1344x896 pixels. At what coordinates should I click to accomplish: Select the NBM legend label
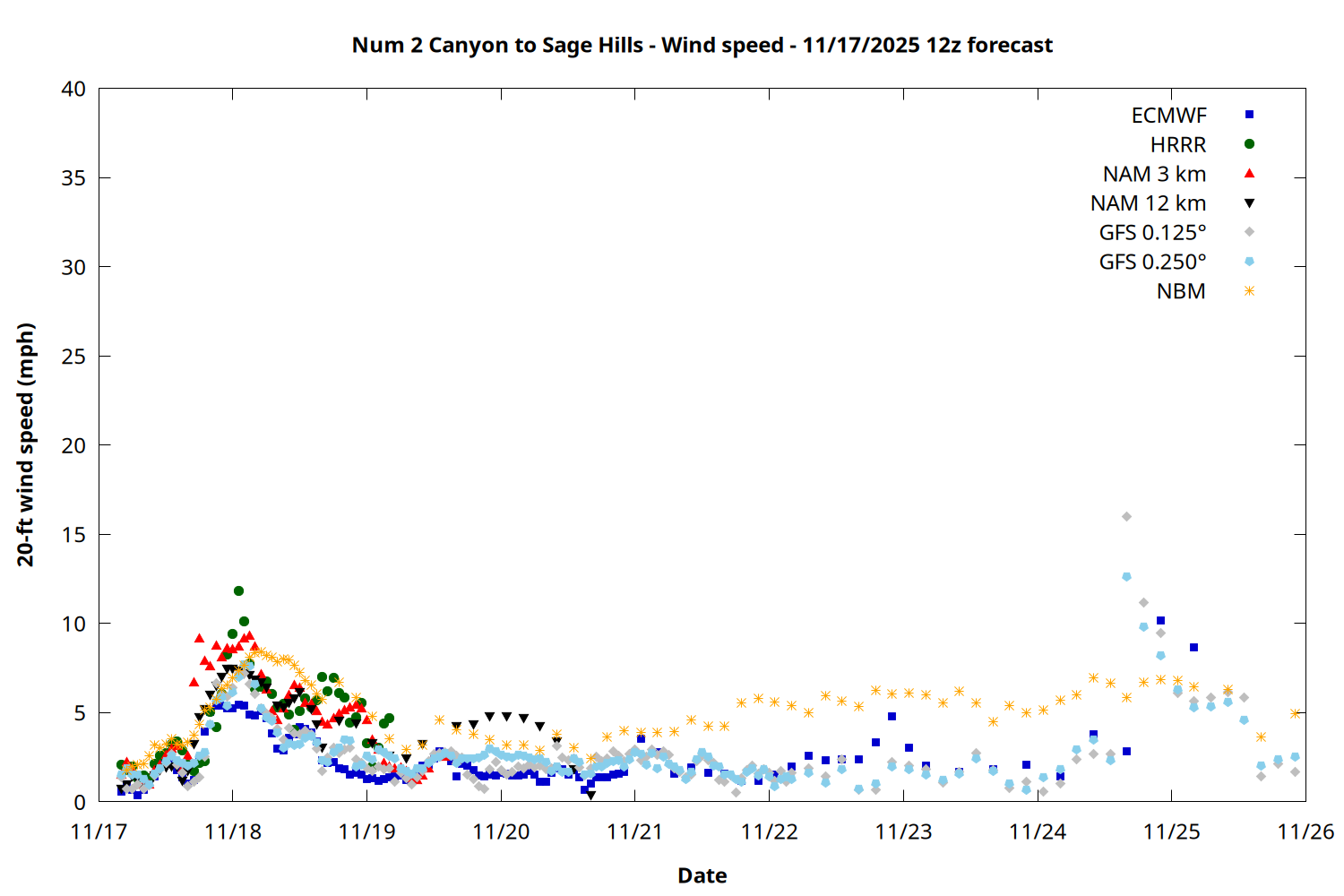pyautogui.click(x=1180, y=292)
